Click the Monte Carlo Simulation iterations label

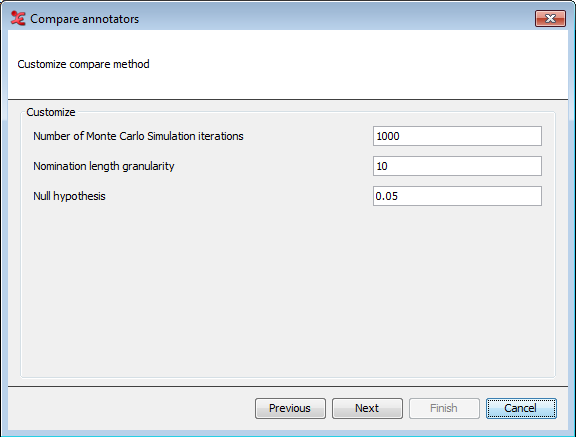(138, 136)
